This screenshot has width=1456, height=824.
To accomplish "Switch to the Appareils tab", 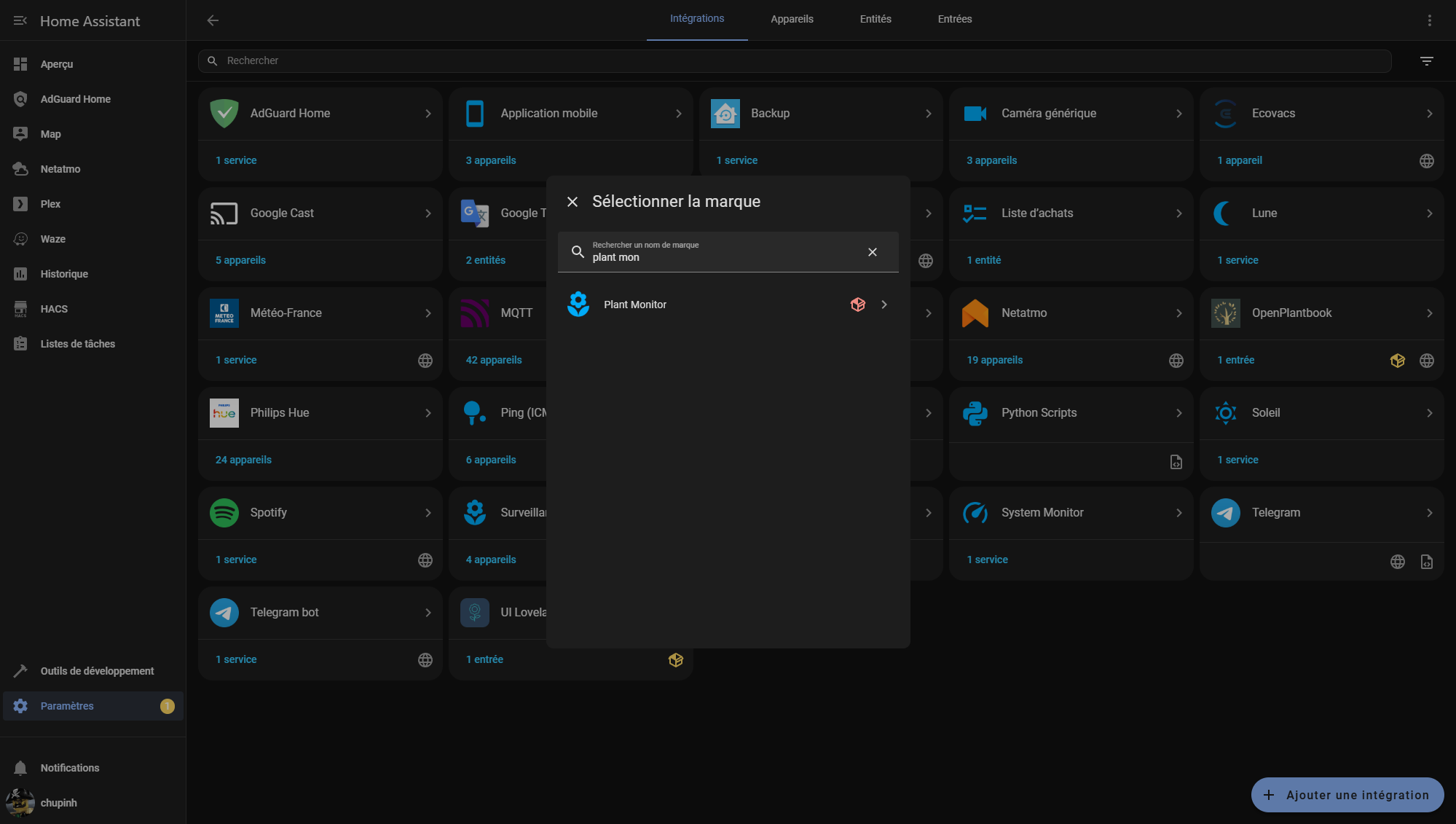I will (792, 20).
